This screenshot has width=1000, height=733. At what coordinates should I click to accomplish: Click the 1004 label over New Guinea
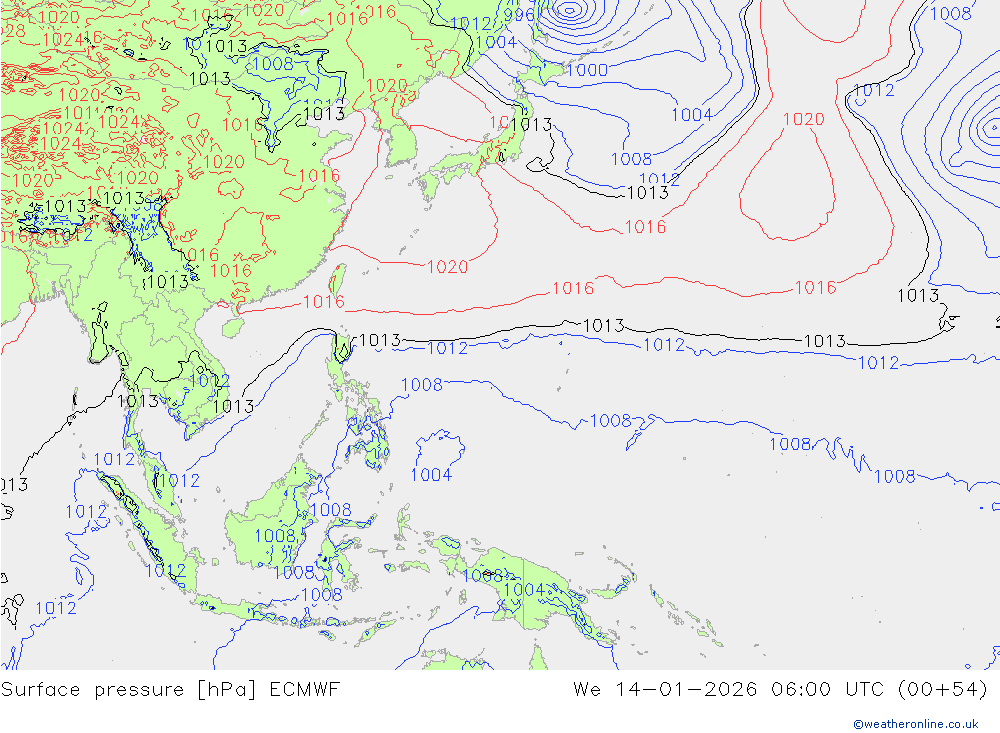click(x=524, y=589)
